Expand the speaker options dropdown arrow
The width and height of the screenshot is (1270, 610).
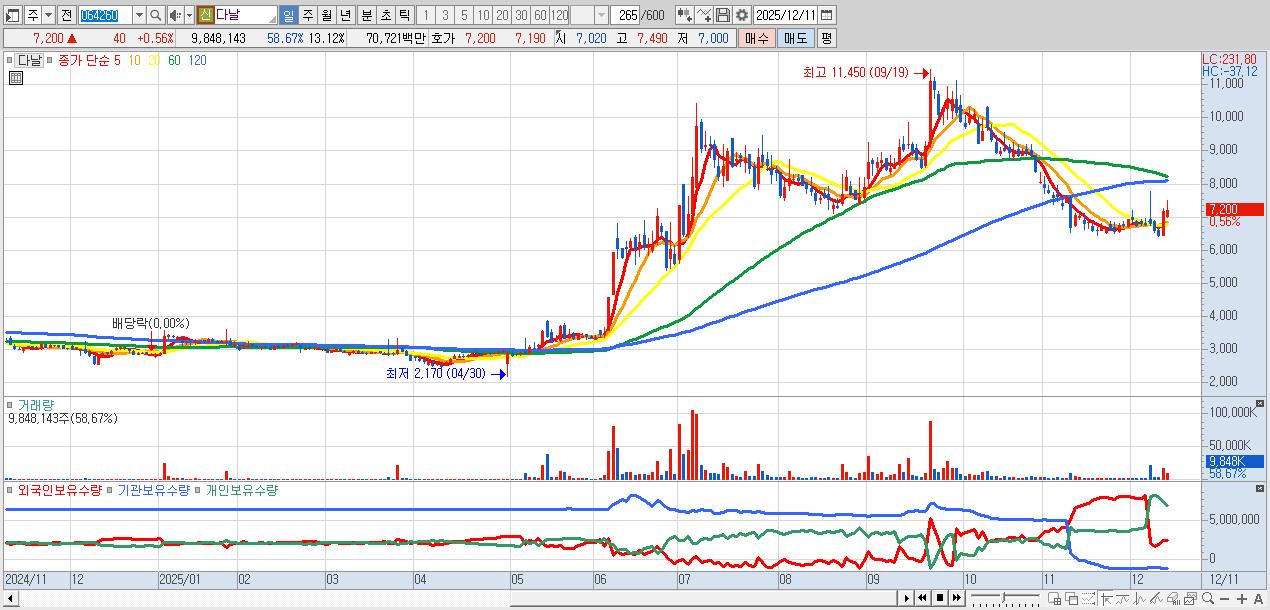189,15
